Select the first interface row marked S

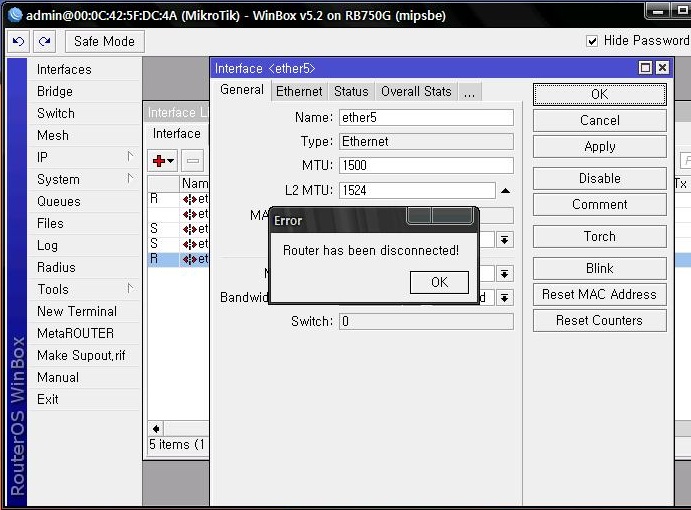click(x=178, y=229)
